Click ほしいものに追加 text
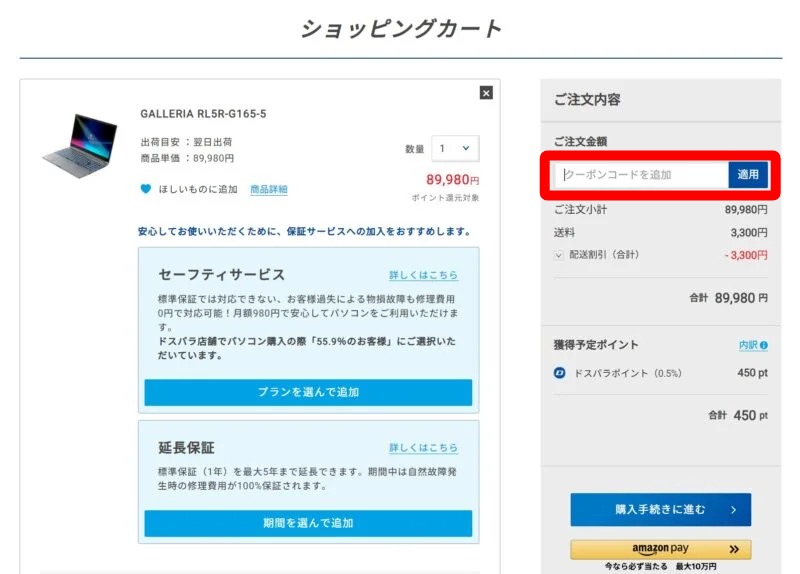 point(198,189)
